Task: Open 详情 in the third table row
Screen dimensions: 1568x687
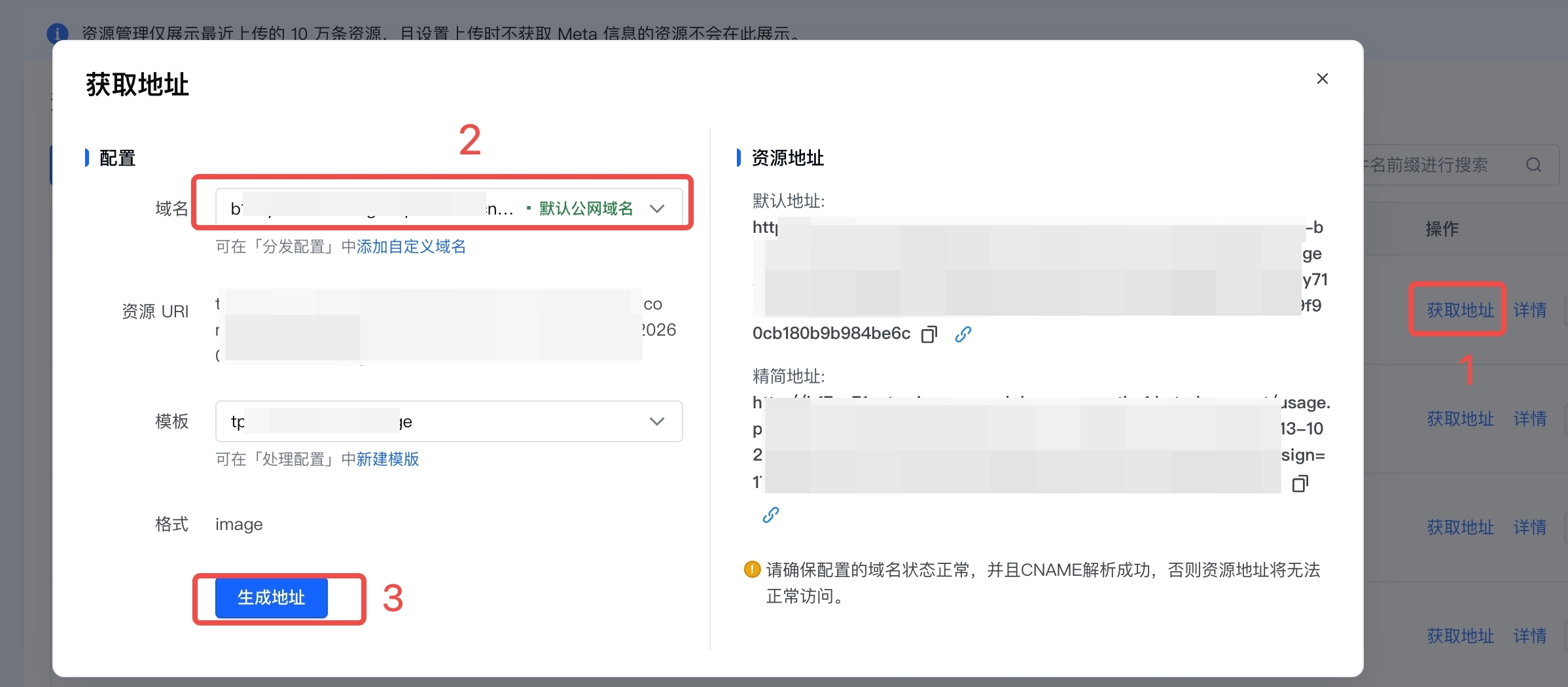Action: [x=1530, y=527]
